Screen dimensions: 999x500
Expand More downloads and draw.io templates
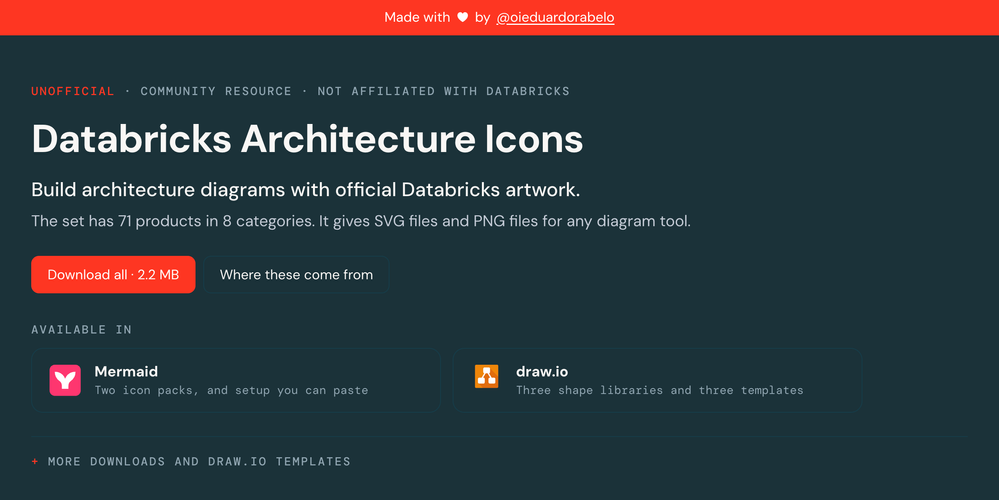click(191, 461)
